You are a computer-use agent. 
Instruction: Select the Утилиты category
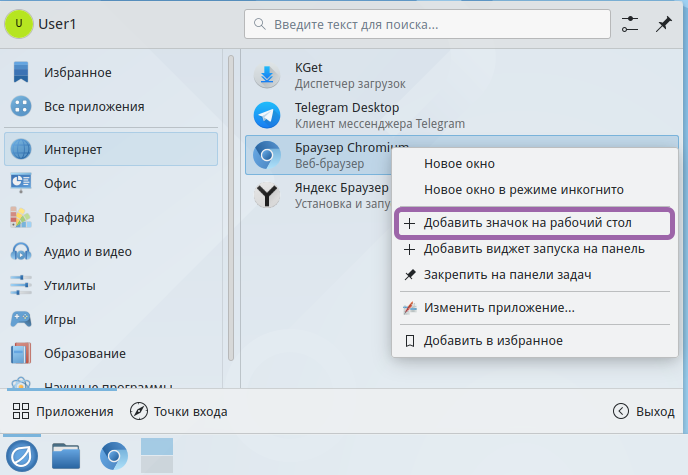[69, 285]
